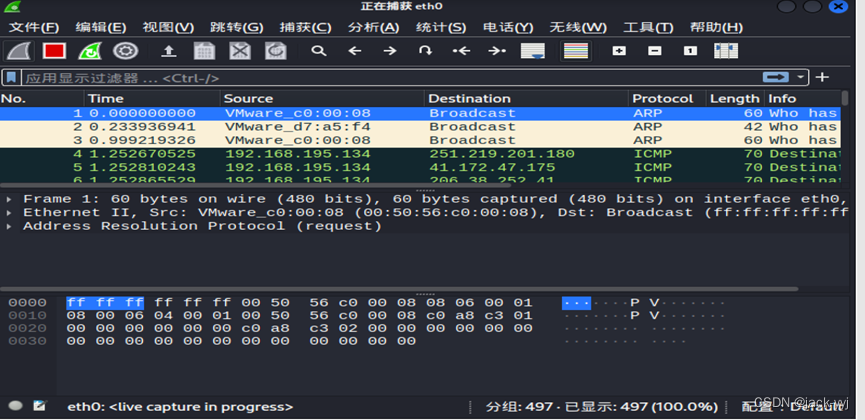Viewport: 865px width, 420px height.
Task: Open the 统计(S) menu
Action: (441, 28)
